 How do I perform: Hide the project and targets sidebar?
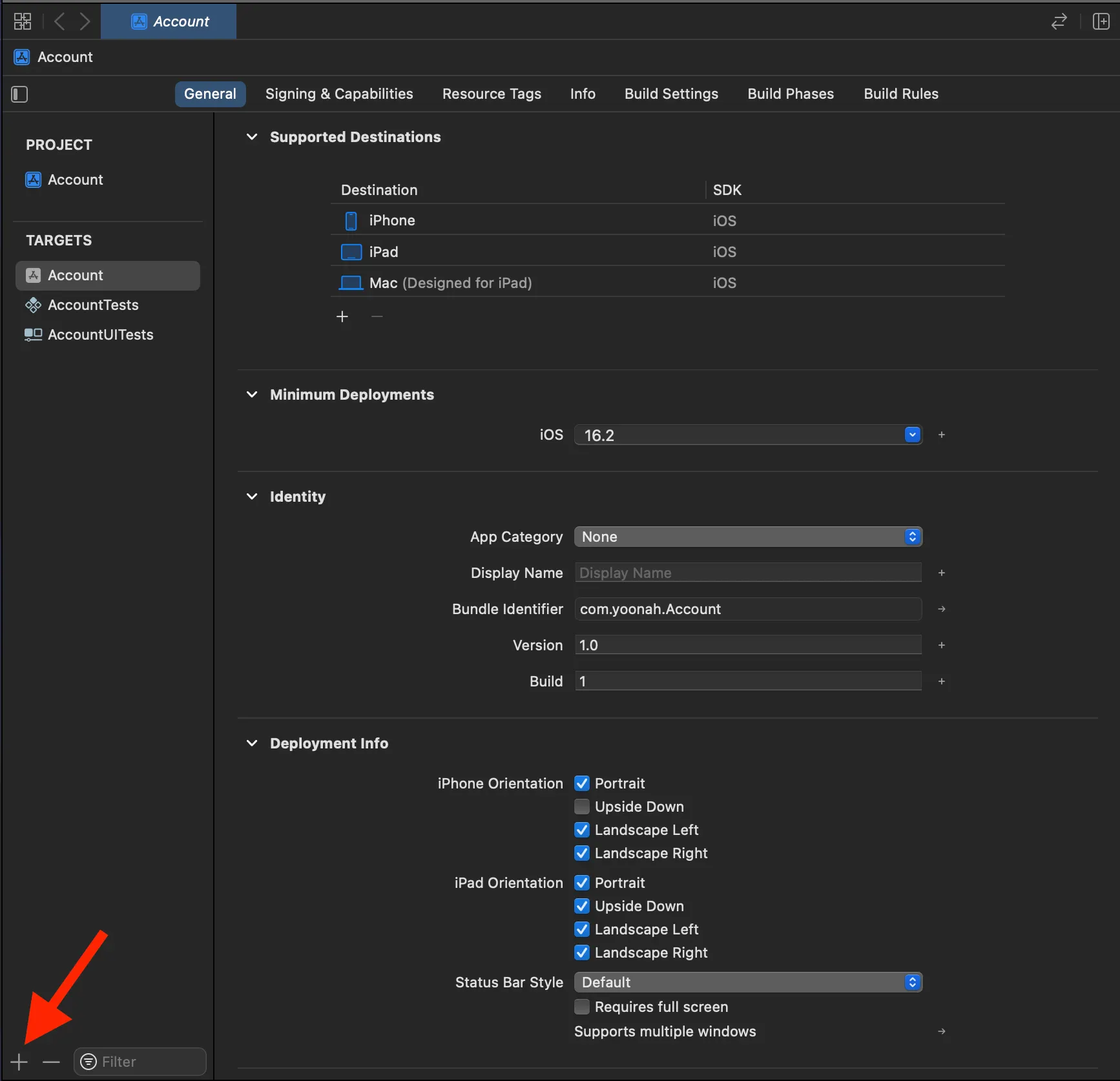click(x=19, y=94)
